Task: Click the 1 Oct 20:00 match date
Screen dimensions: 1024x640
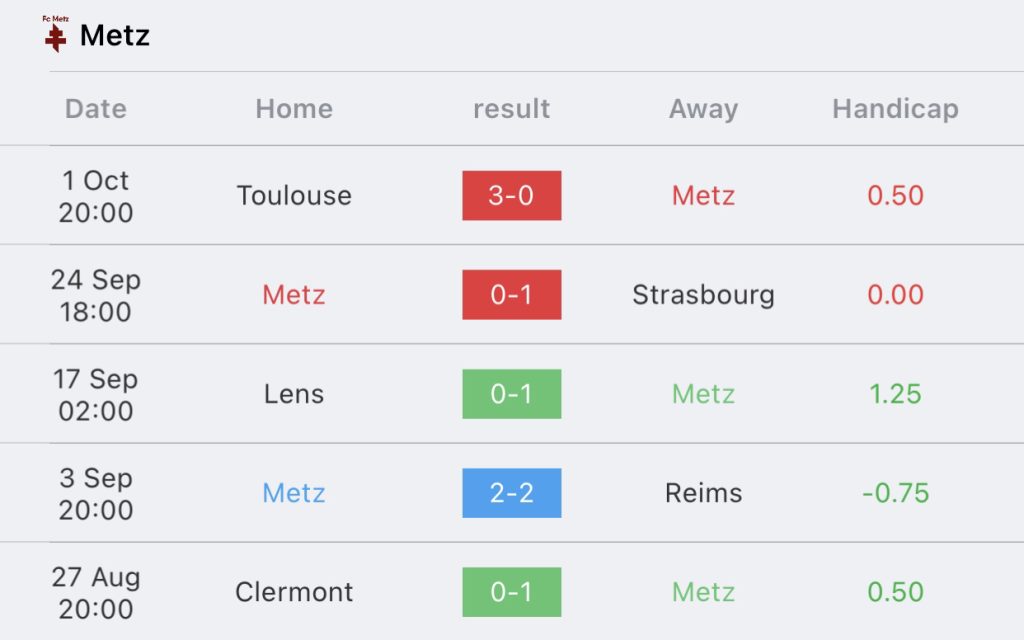Action: (95, 196)
